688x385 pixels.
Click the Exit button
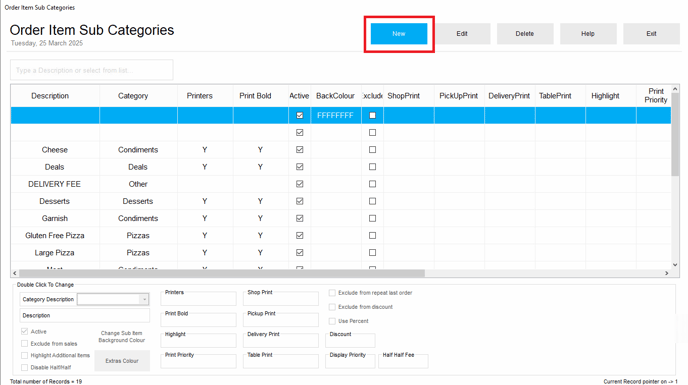[651, 34]
